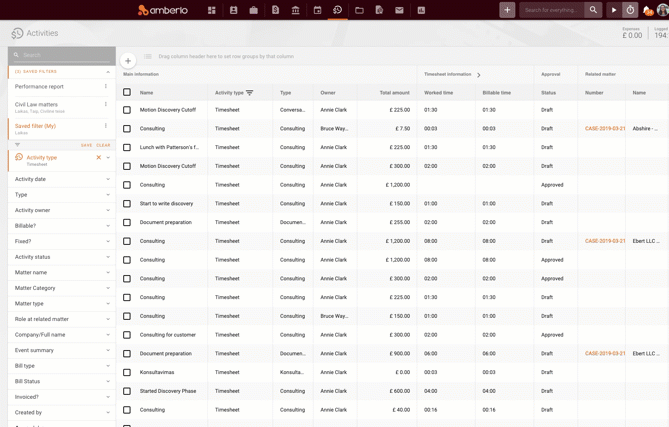Sort by the Total amount column header
Image resolution: width=669 pixels, height=427 pixels.
(395, 93)
